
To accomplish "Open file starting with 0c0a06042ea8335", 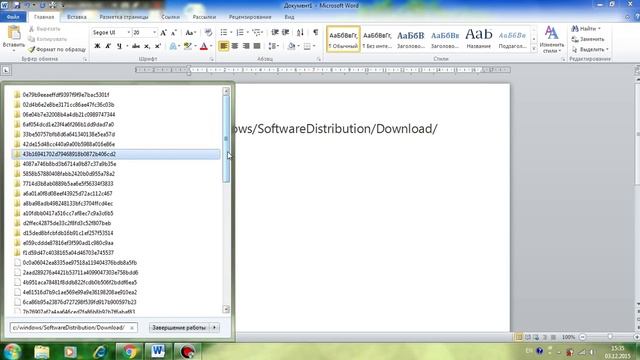I will click(116, 262).
